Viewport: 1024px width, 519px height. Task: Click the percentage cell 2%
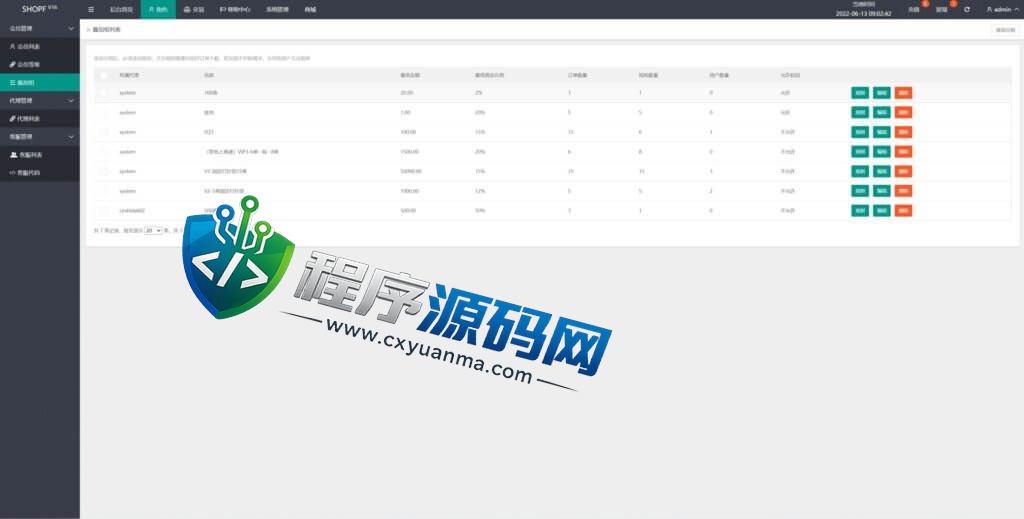click(x=478, y=93)
